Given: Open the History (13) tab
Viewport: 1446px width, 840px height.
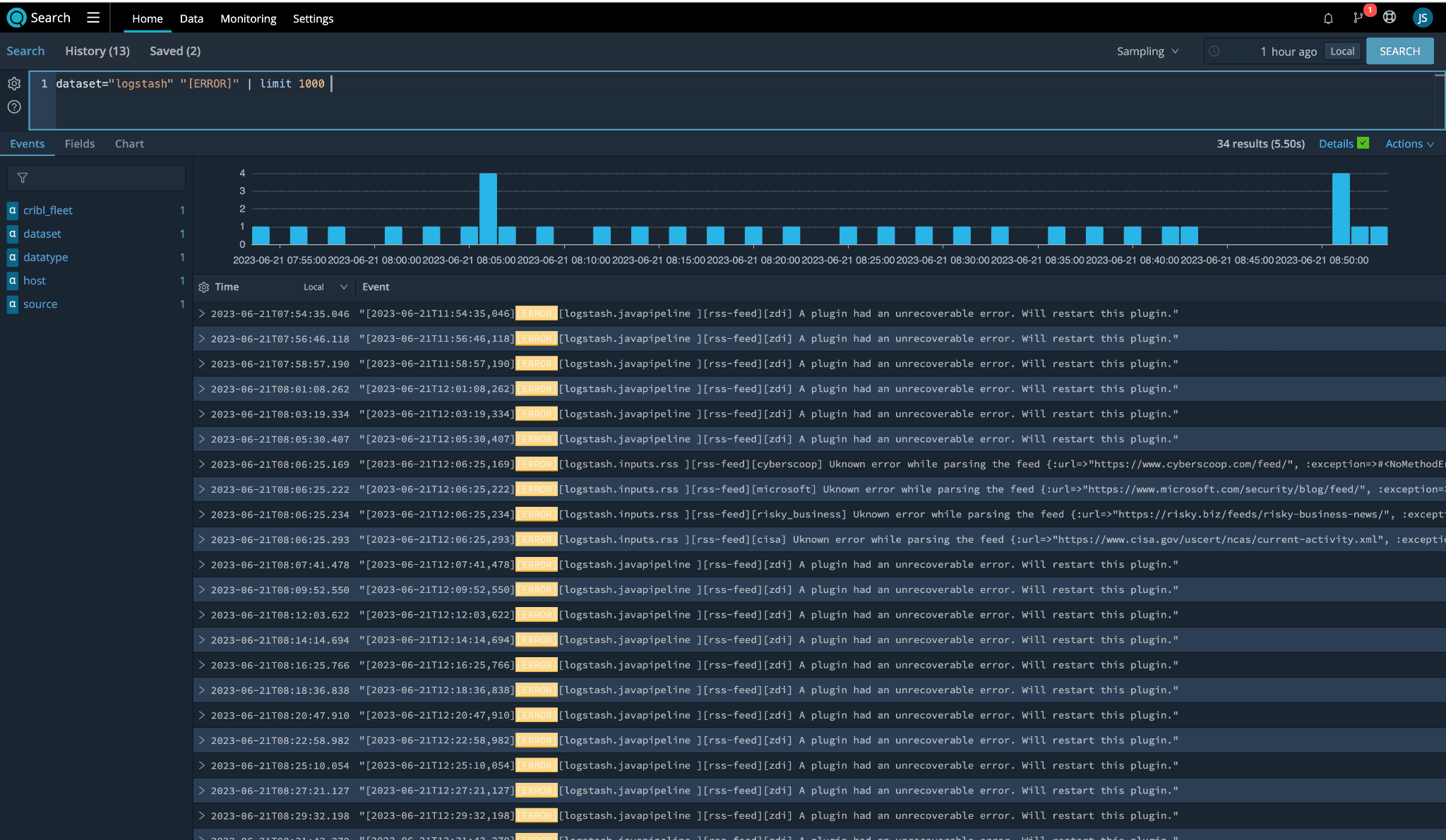Looking at the screenshot, I should (97, 52).
